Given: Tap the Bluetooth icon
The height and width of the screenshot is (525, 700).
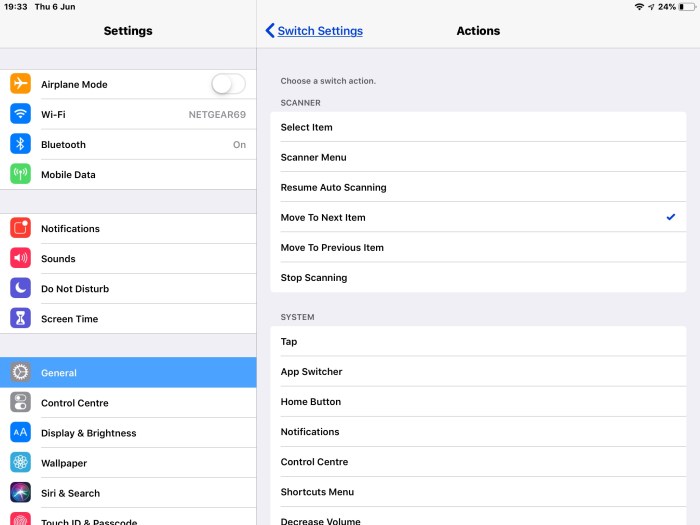Looking at the screenshot, I should tap(20, 144).
